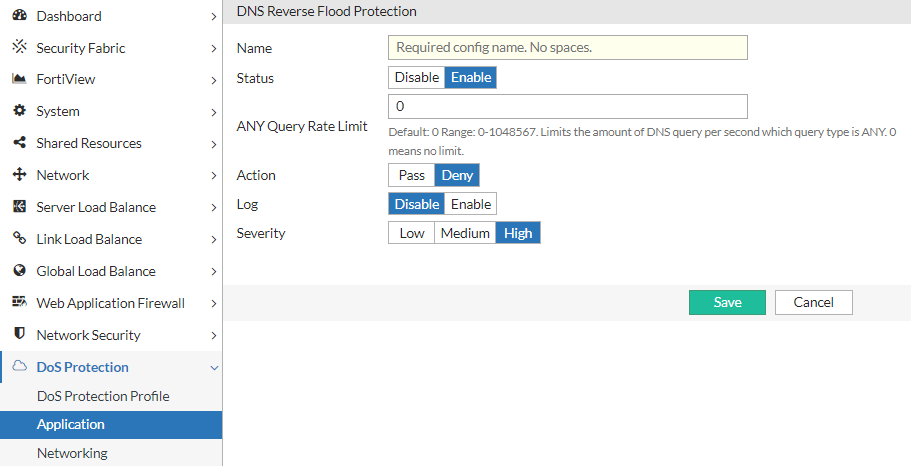
Task: Collapse the DoS Protection section chevron
Action: 214,368
